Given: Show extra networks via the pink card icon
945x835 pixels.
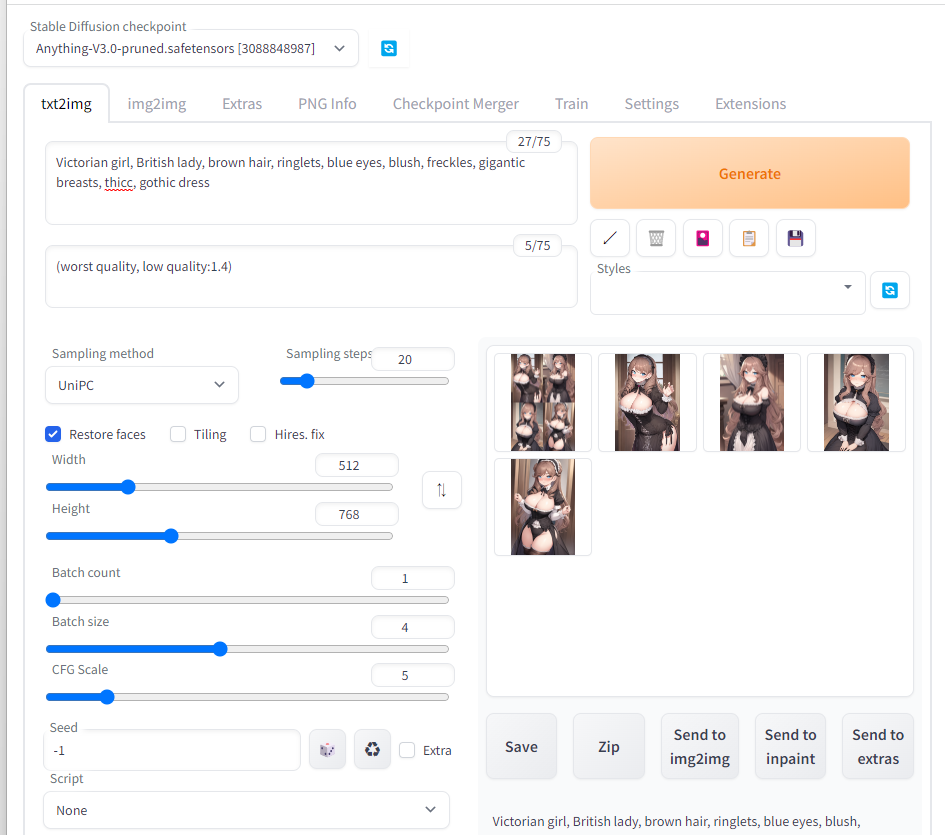Looking at the screenshot, I should coord(702,238).
